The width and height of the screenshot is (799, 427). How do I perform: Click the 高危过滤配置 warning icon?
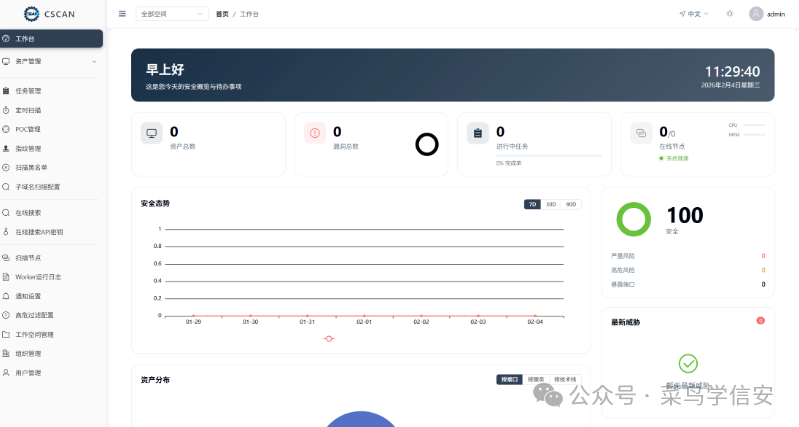[6, 315]
